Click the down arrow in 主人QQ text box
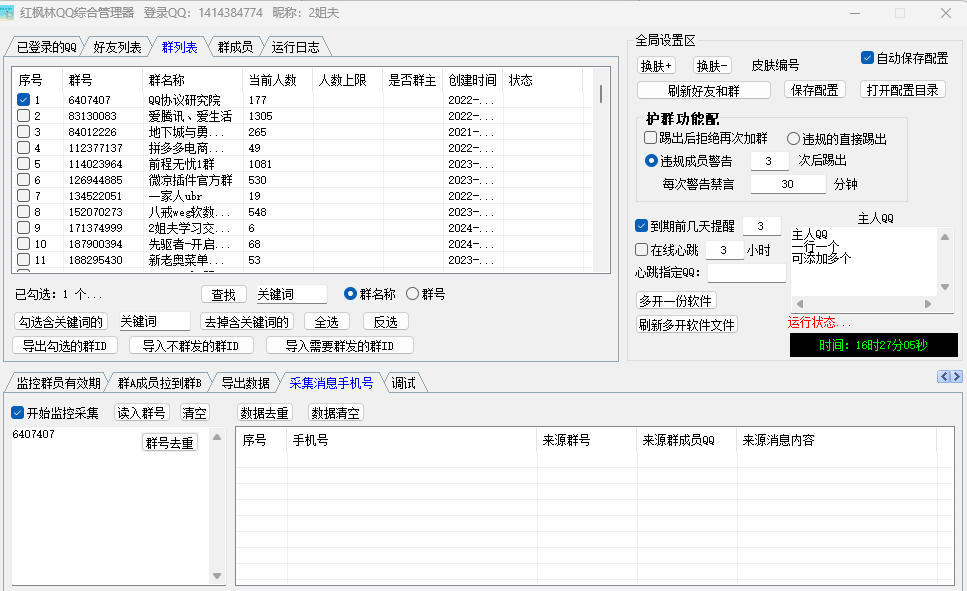 [945, 287]
